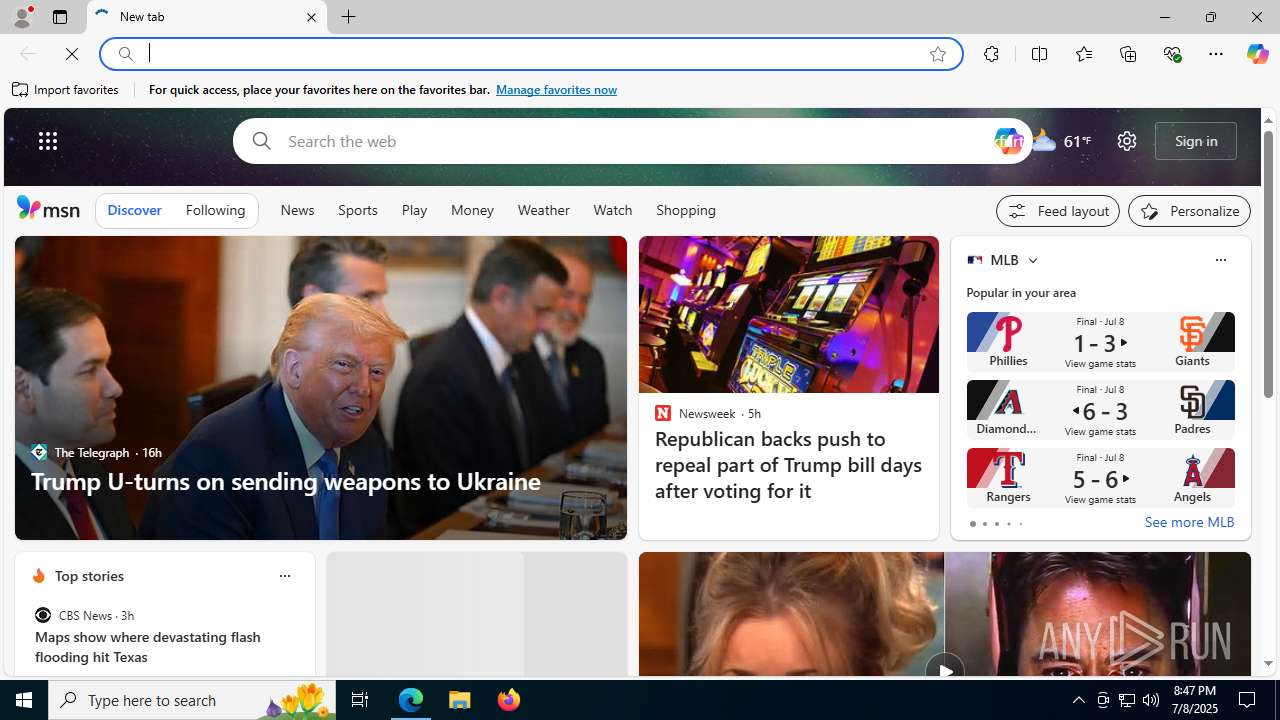Open Rangers vs Angels game stats

click(1100, 478)
